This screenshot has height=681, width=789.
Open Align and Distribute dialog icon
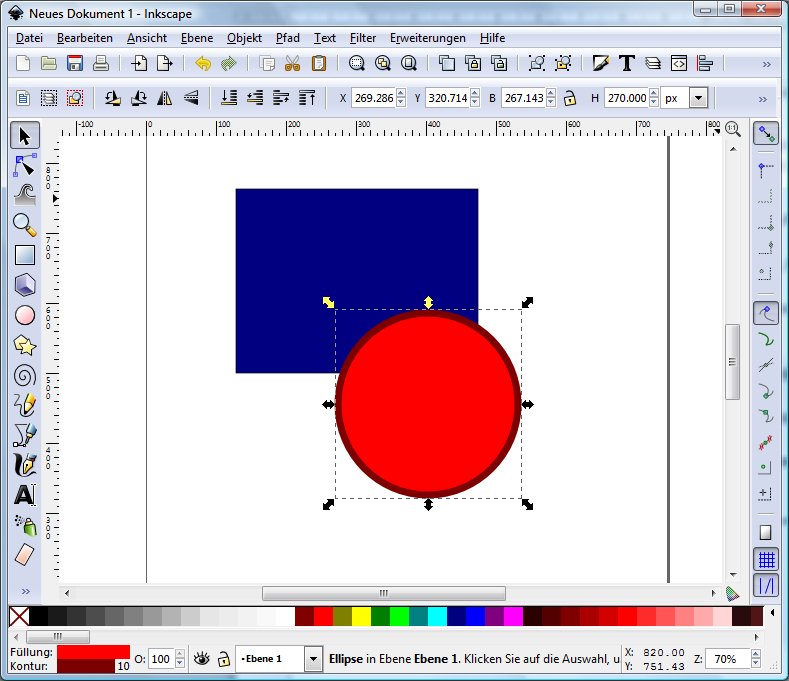pyautogui.click(x=705, y=63)
